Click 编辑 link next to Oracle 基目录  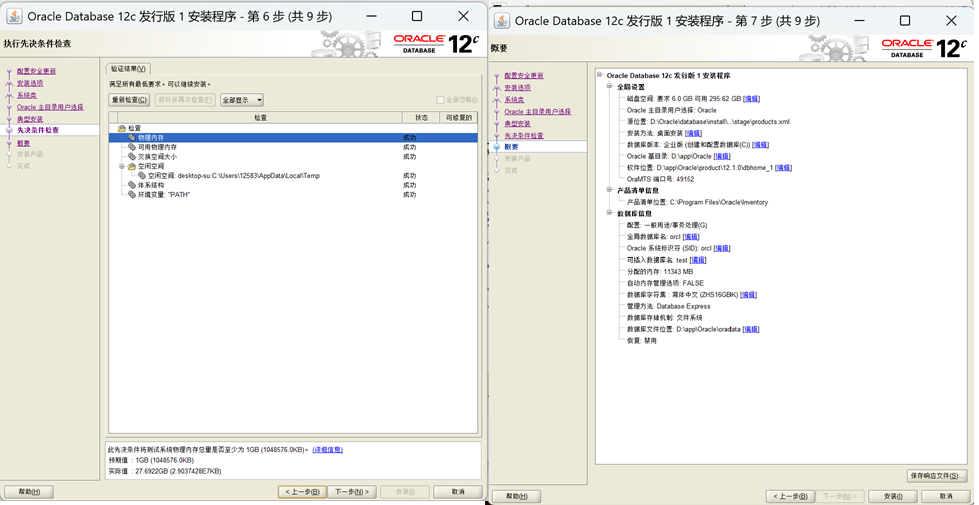(722, 156)
